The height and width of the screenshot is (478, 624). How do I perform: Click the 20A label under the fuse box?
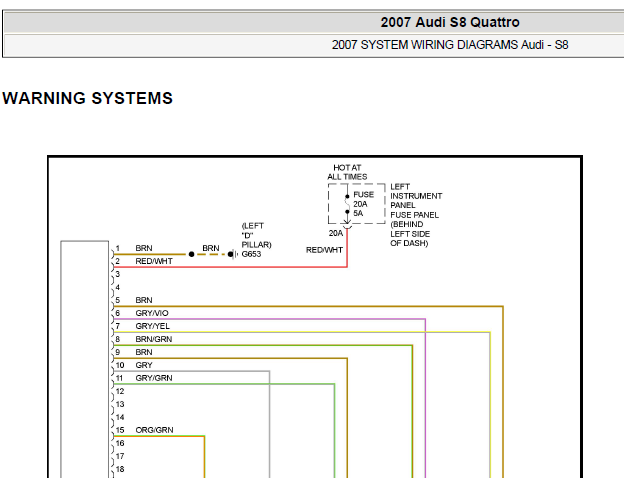pyautogui.click(x=335, y=233)
